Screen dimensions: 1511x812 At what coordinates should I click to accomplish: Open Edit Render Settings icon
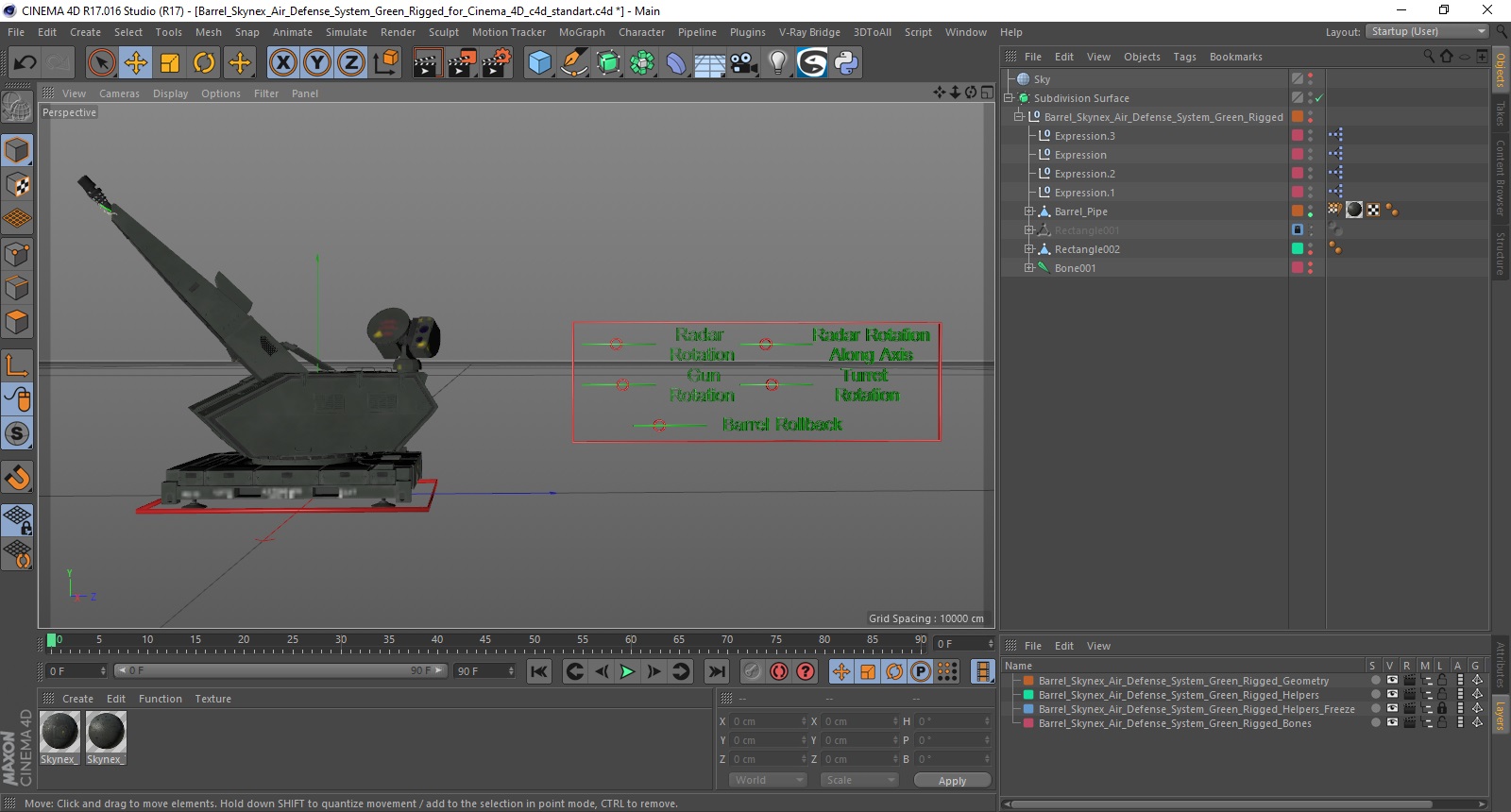pyautogui.click(x=497, y=63)
